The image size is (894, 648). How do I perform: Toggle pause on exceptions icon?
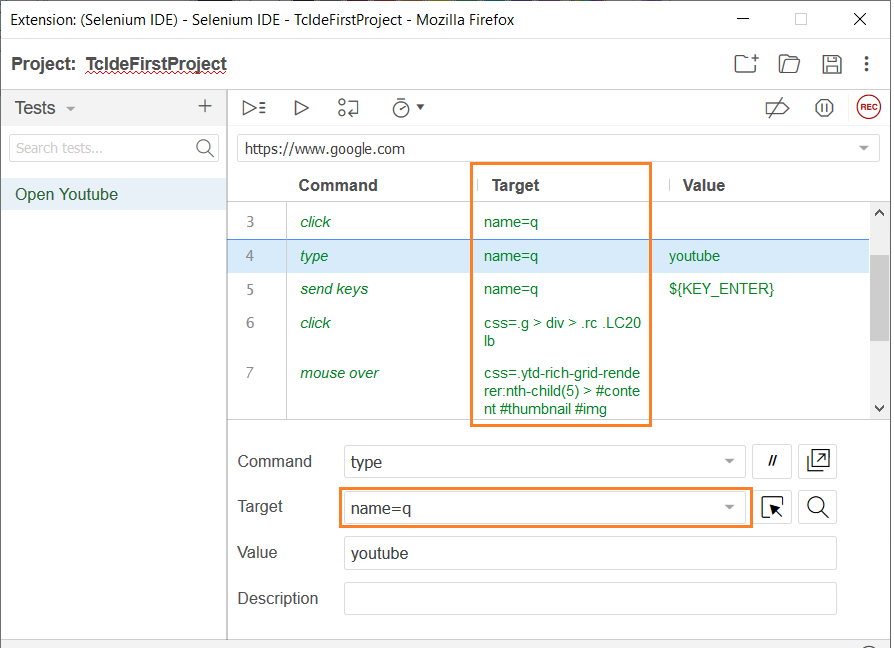coord(824,108)
